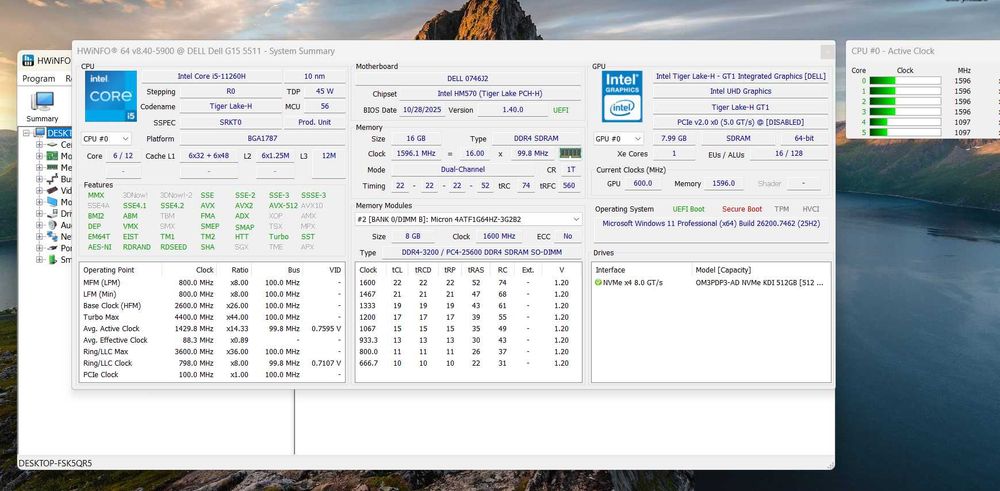Click the Intel Core i5 logo

111,96
